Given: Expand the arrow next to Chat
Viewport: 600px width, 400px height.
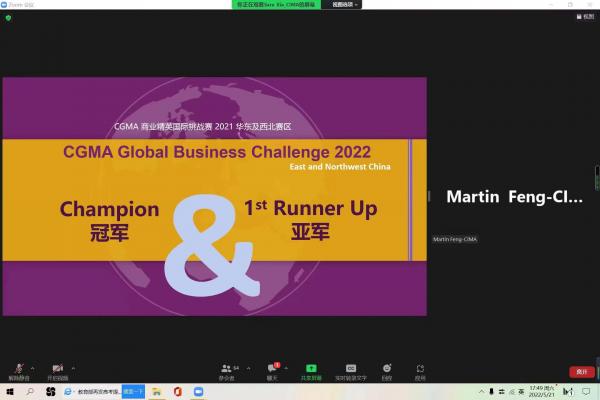Looking at the screenshot, I should tap(286, 369).
